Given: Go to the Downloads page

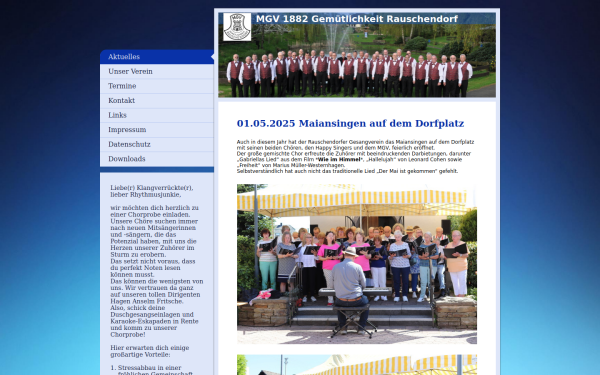Looking at the screenshot, I should [157, 159].
